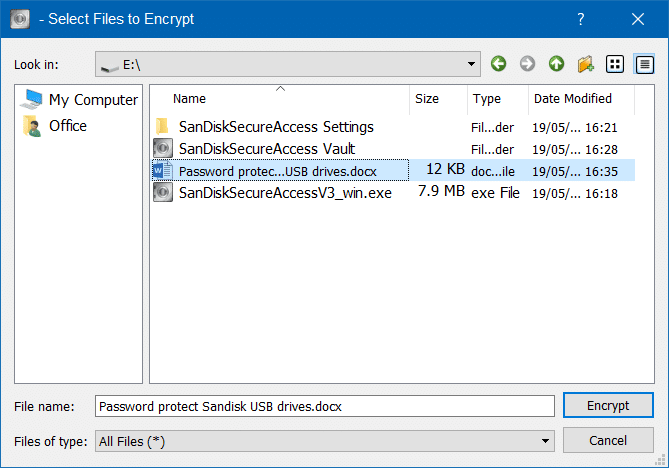Screen dimensions: 669x468
Task: Click the 16:35 date modified cell
Action: click(575, 172)
